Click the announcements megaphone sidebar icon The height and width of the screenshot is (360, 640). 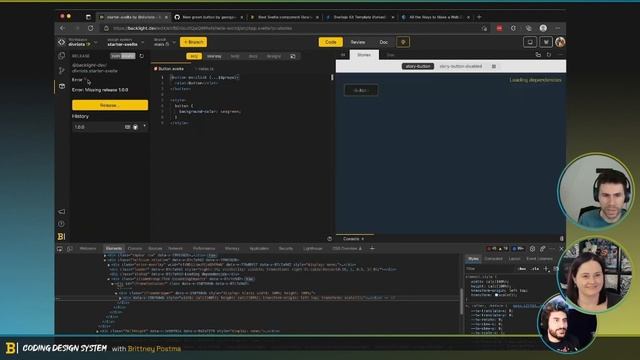pos(61,211)
